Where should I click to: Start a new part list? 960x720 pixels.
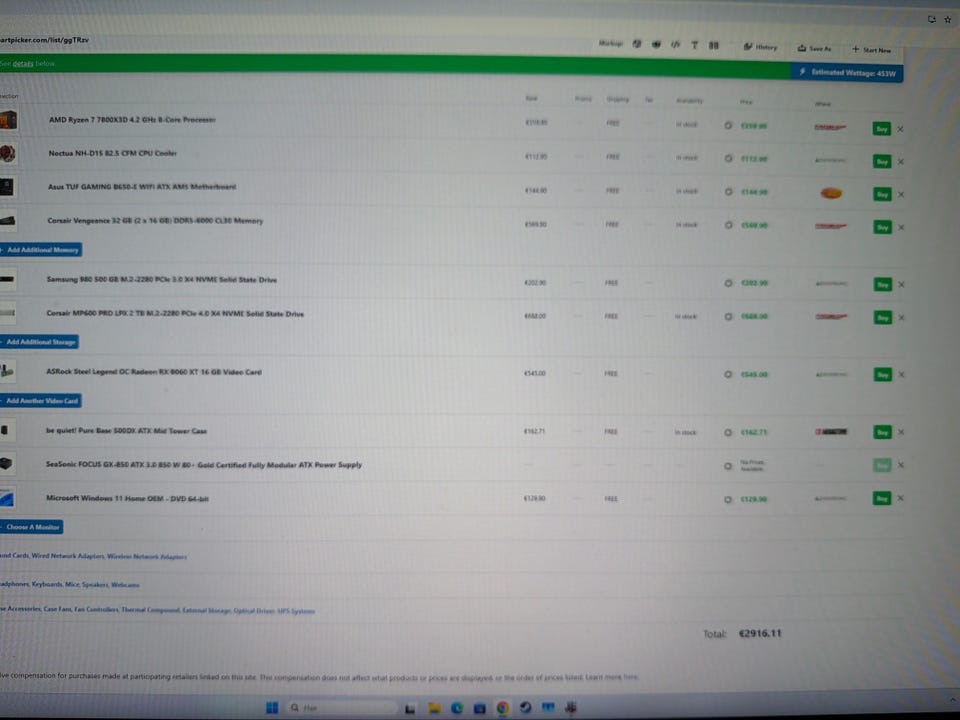tap(871, 50)
